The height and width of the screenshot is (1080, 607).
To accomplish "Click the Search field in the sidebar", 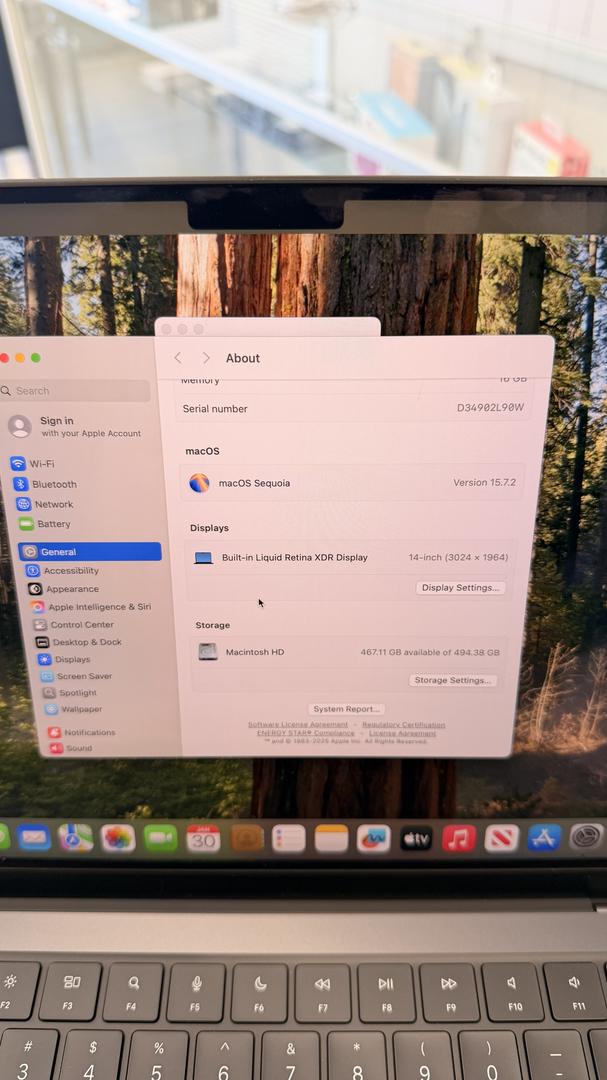I will [x=78, y=391].
